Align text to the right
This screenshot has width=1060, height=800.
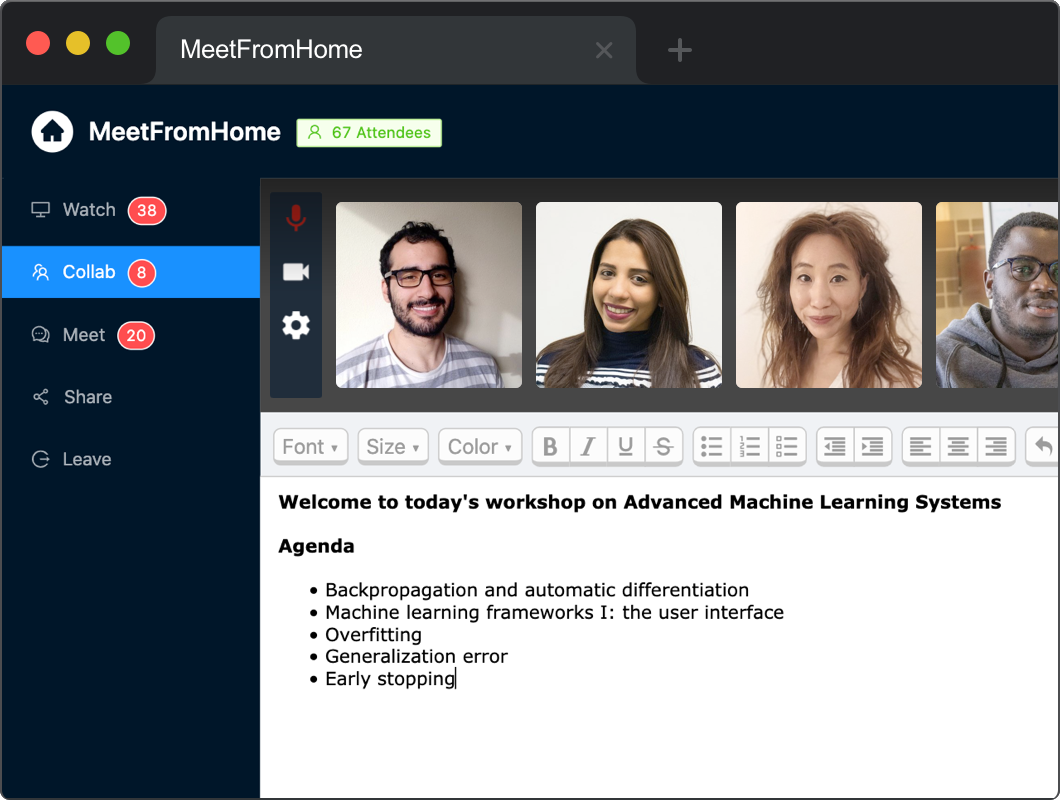[x=996, y=446]
